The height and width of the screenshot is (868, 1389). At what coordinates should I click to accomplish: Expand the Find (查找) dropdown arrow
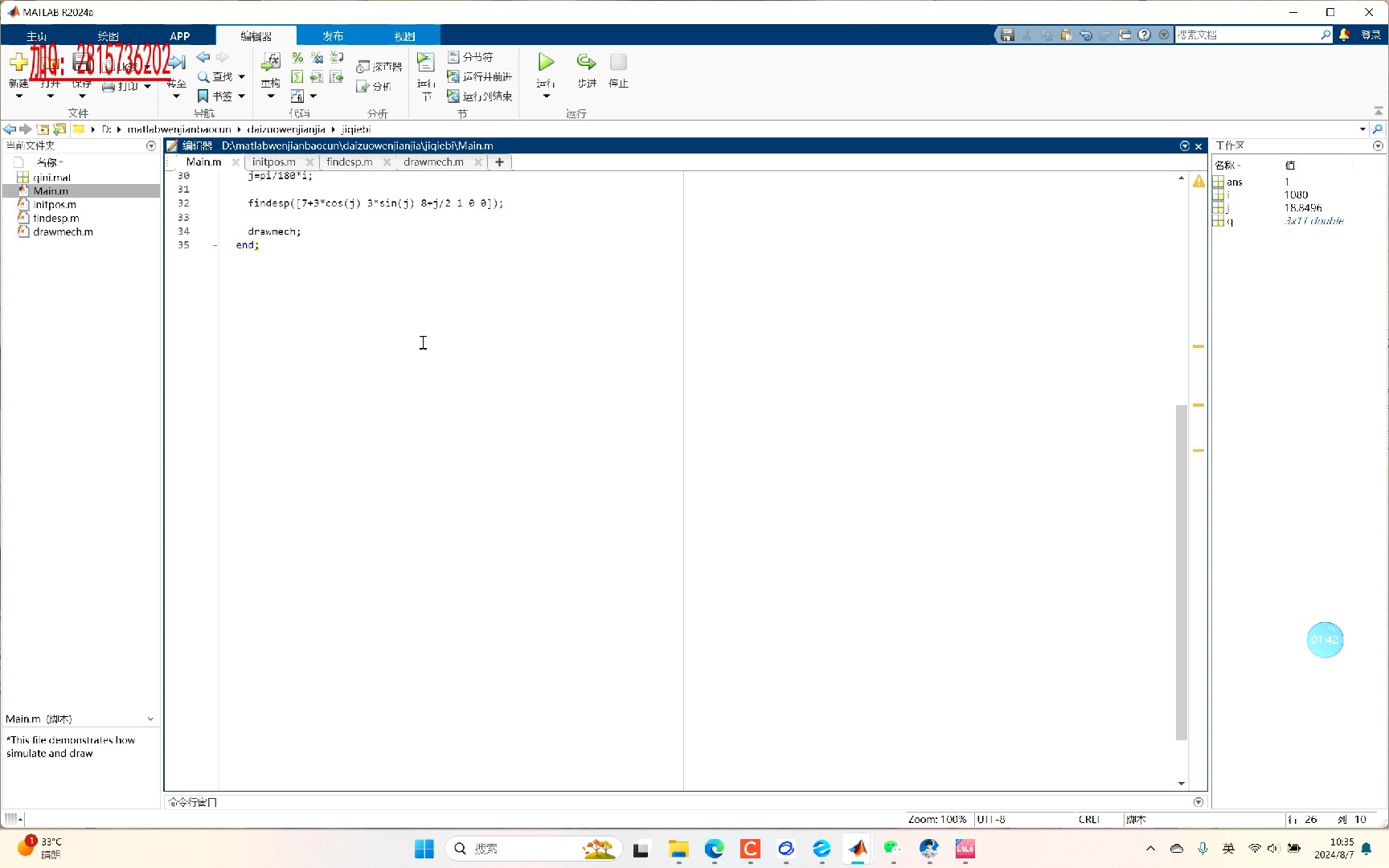(x=241, y=76)
